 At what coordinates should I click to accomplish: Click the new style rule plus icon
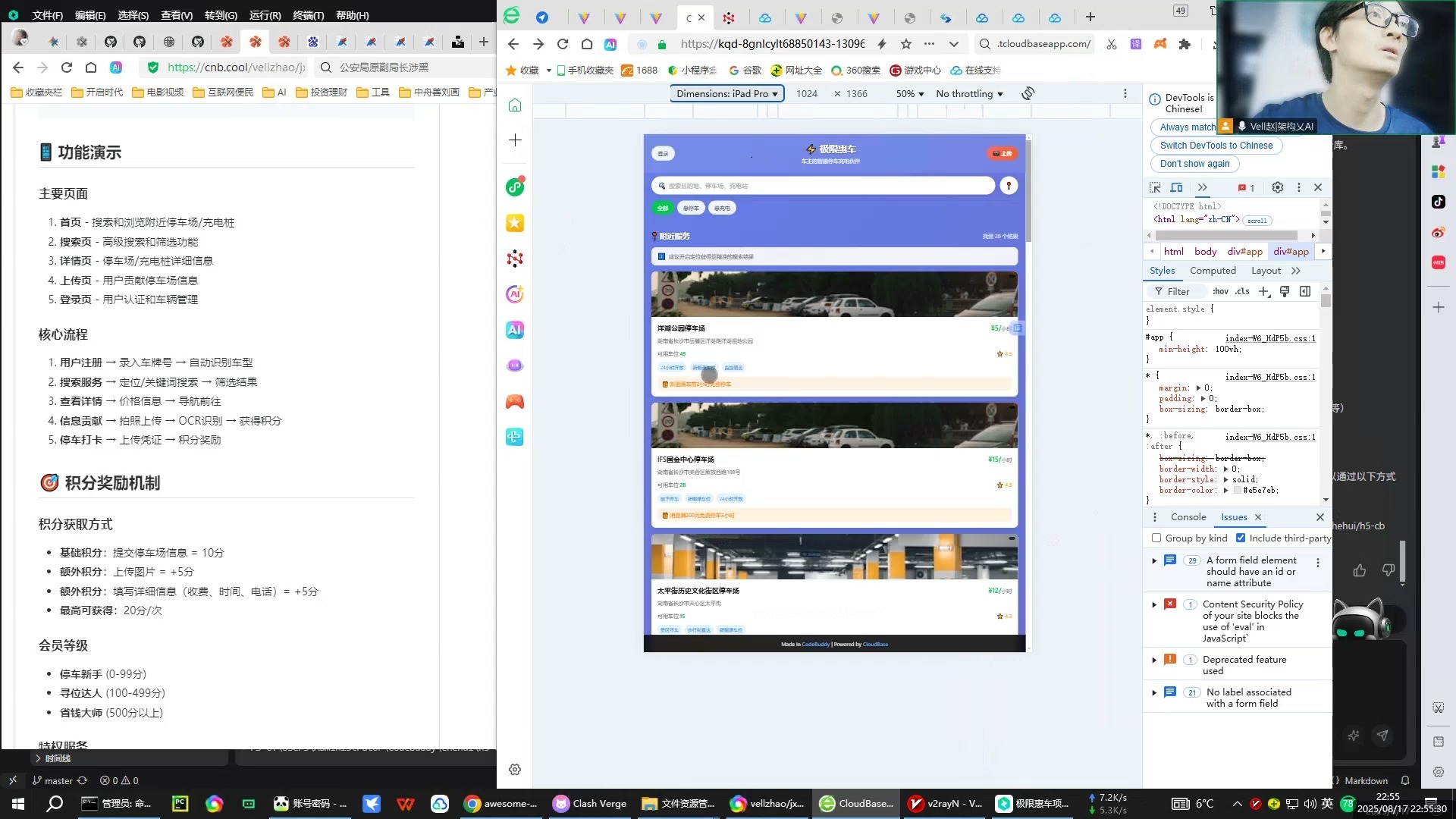pyautogui.click(x=1263, y=291)
